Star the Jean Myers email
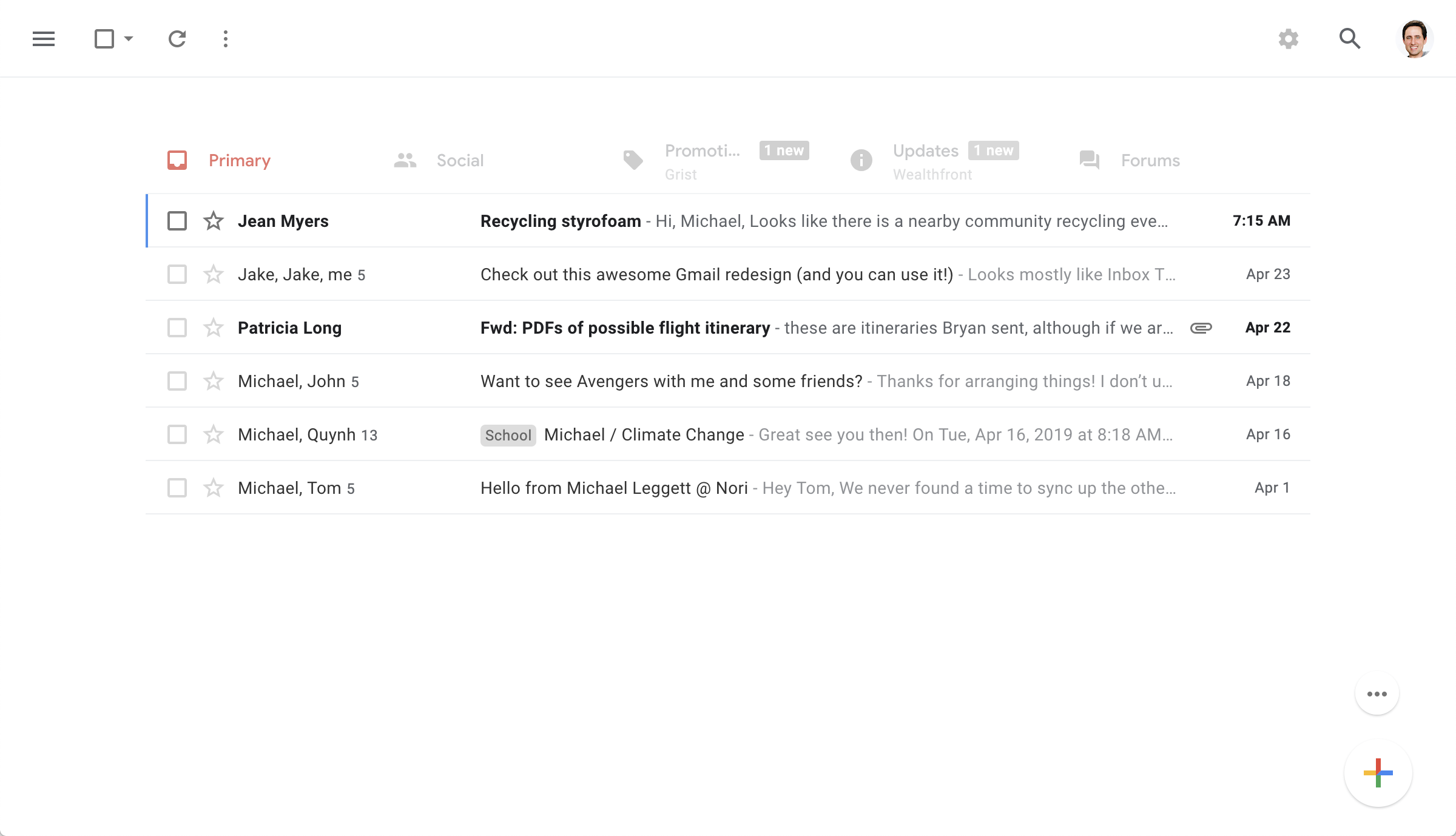Viewport: 1456px width, 836px height. click(213, 221)
